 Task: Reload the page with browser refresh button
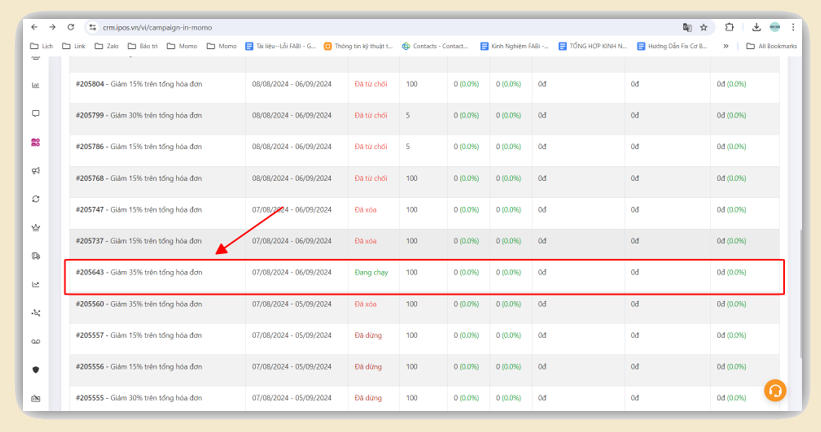click(x=70, y=27)
